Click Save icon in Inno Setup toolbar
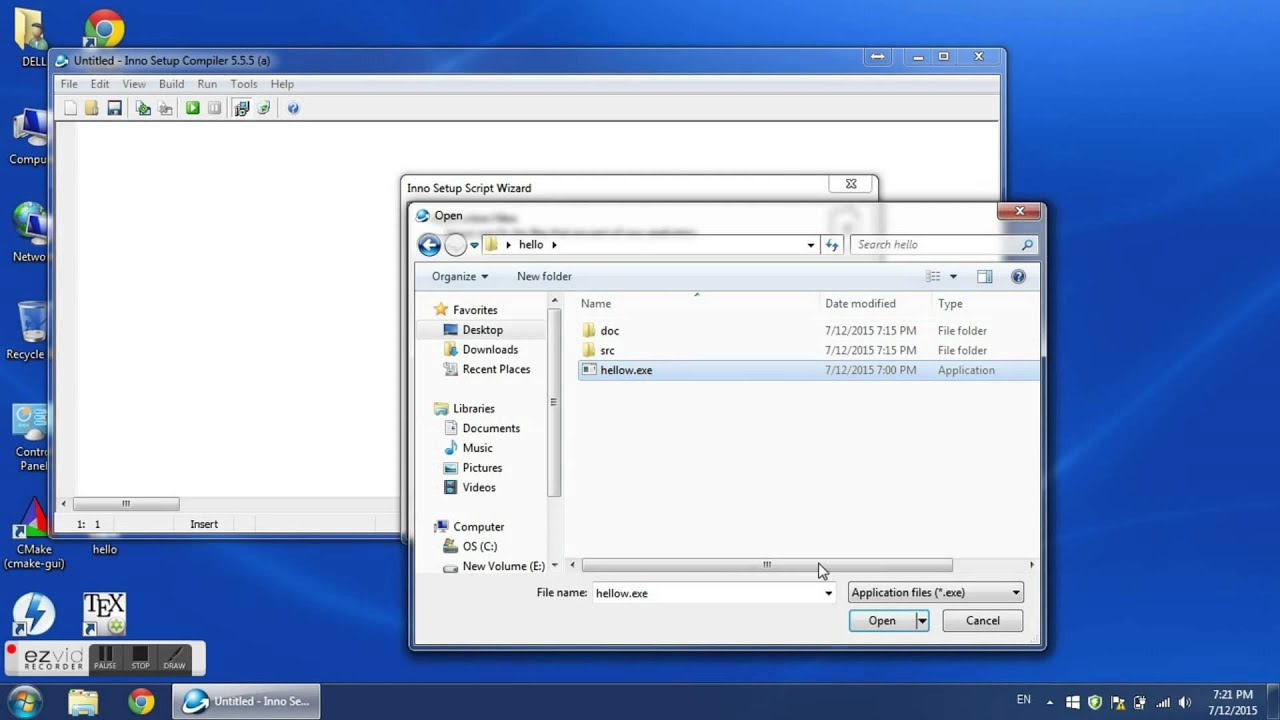The height and width of the screenshot is (720, 1280). pyautogui.click(x=114, y=108)
